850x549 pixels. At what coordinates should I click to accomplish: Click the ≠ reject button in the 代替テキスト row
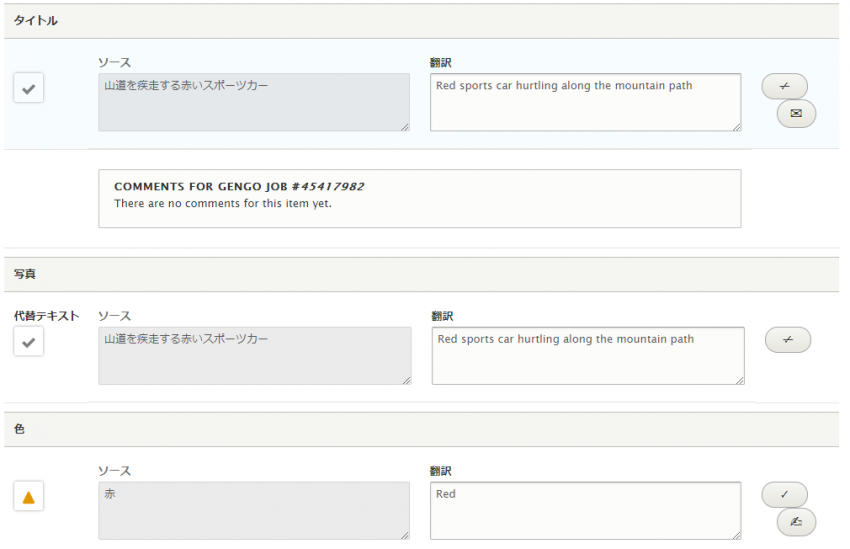(787, 341)
